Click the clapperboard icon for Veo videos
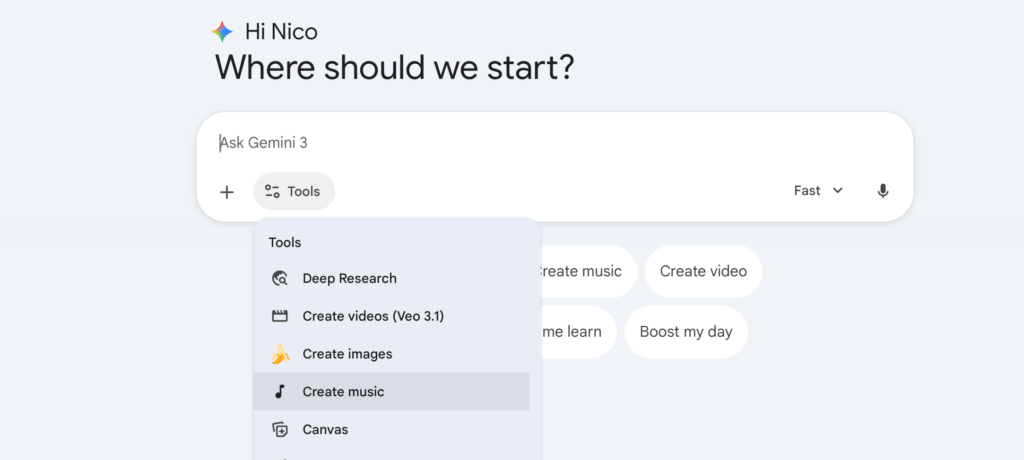The width and height of the screenshot is (1024, 460). [x=280, y=316]
